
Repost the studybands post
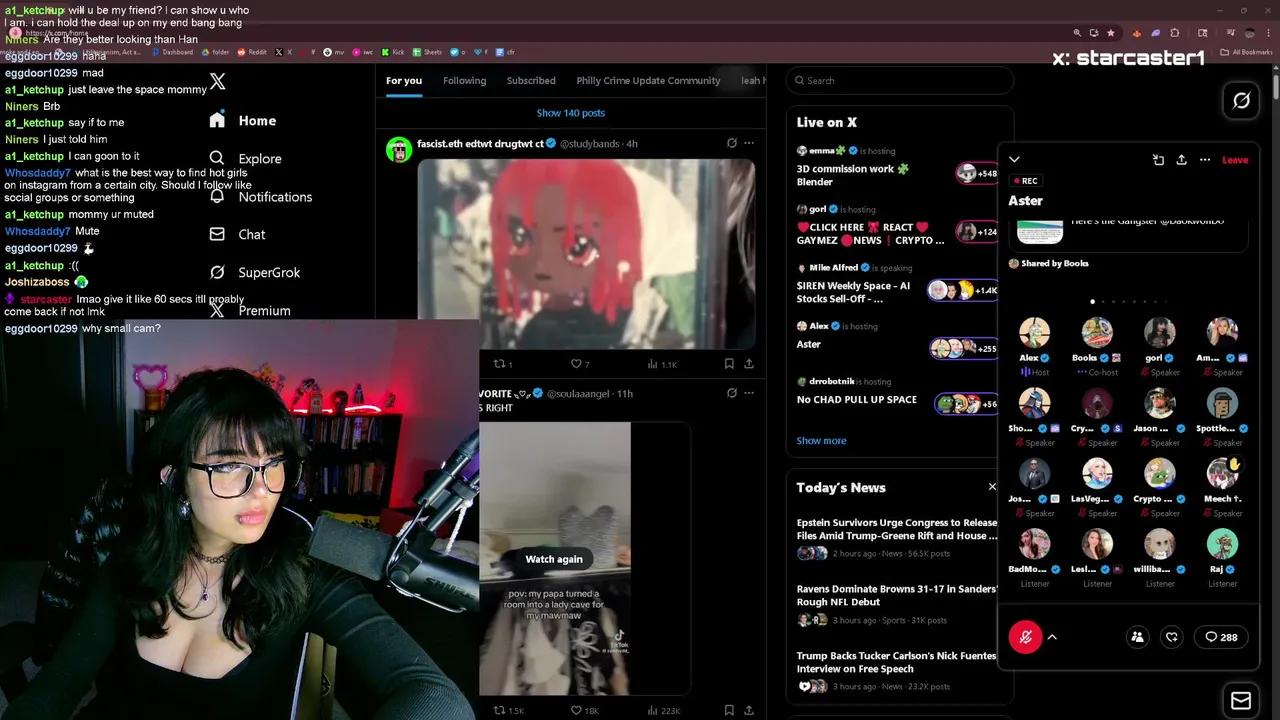click(x=503, y=364)
